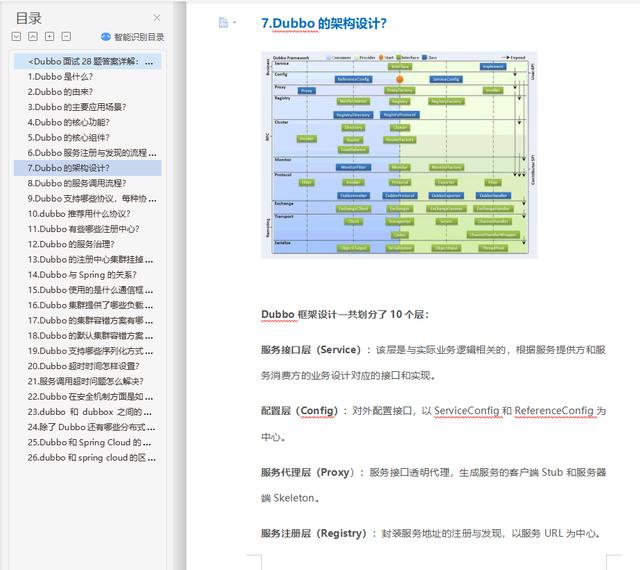Click the 目录 panel title
640x570 pixels.
pos(29,18)
